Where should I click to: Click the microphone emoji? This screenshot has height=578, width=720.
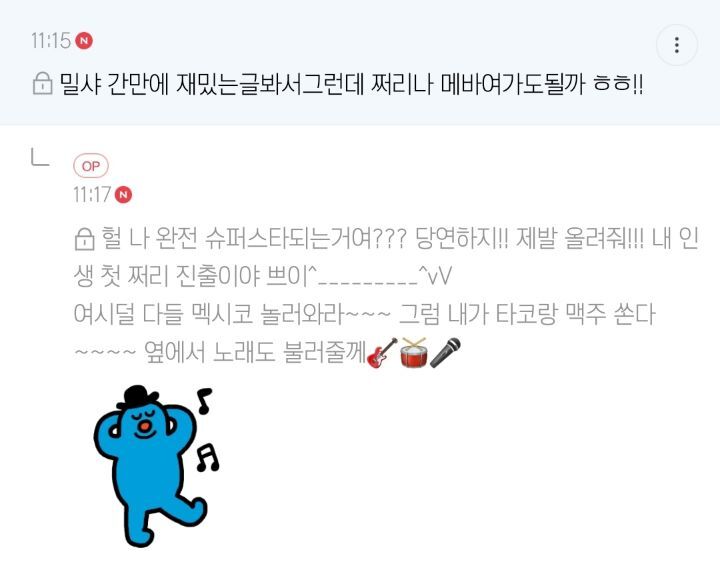click(445, 353)
